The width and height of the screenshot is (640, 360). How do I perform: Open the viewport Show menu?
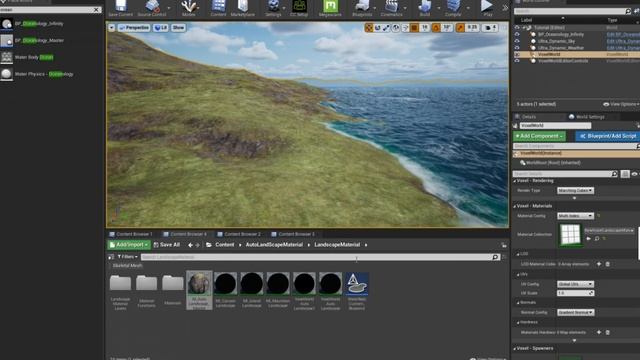point(178,28)
